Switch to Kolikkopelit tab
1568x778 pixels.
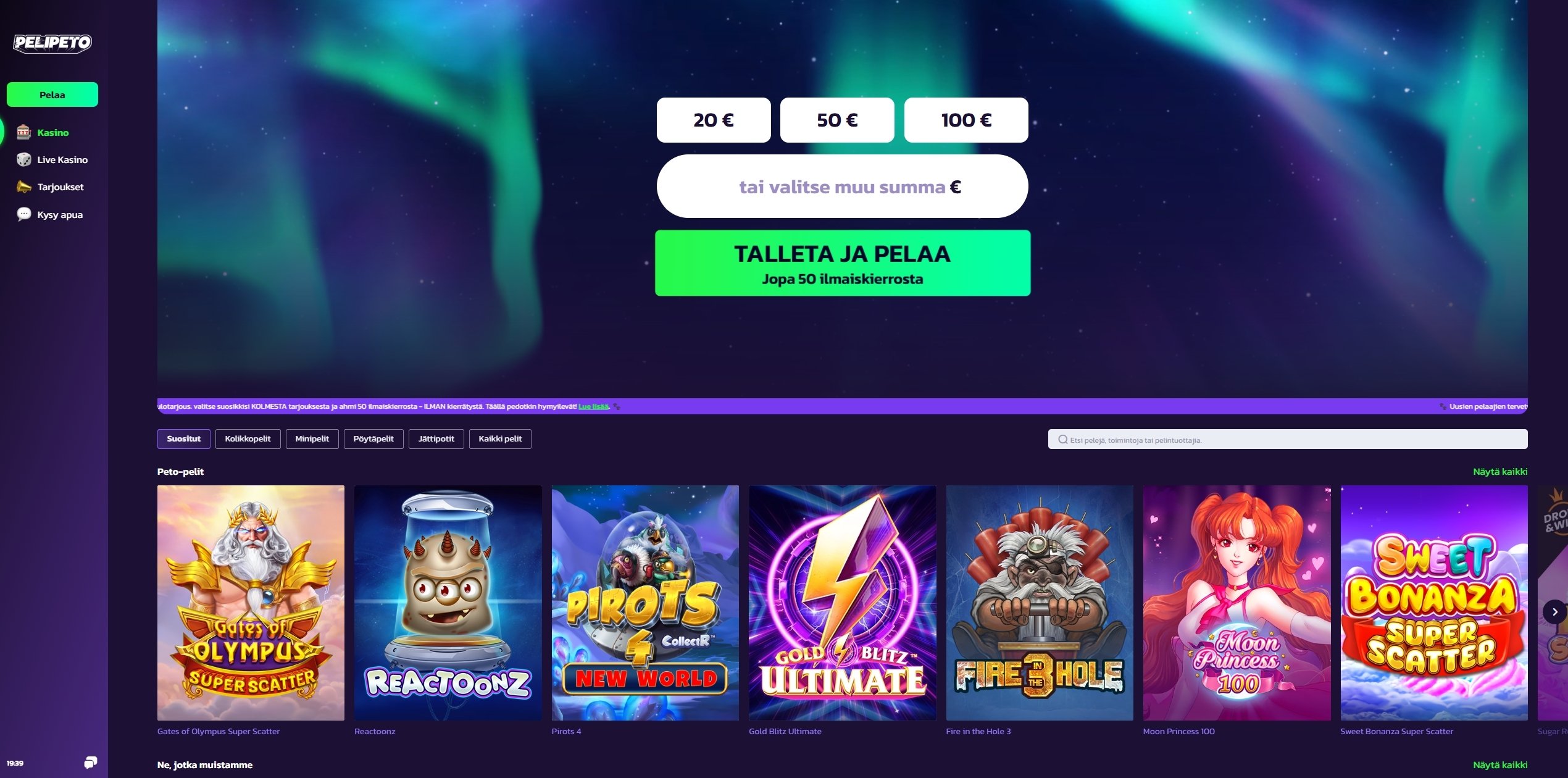(x=248, y=439)
